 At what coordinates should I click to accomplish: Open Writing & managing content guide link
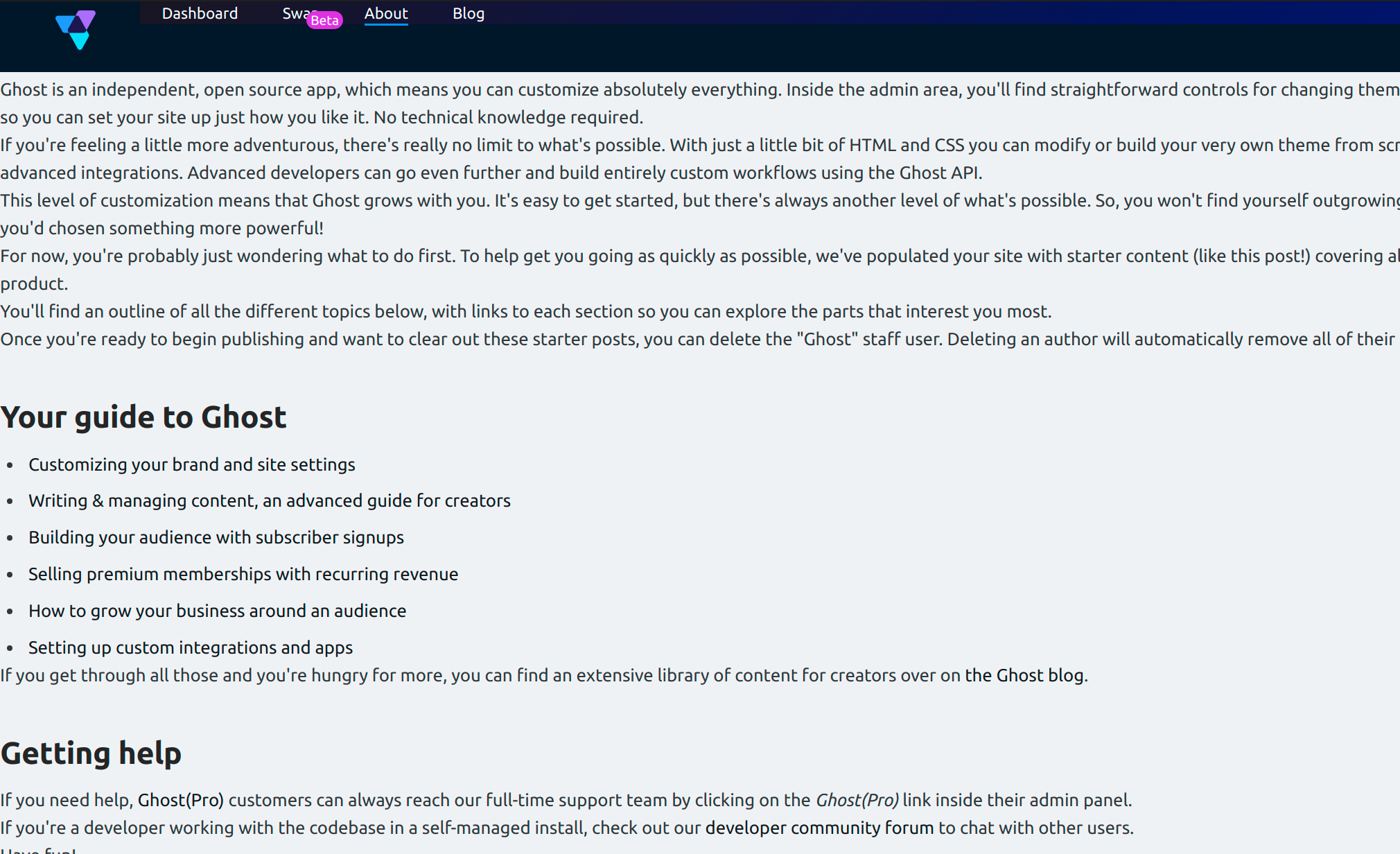(270, 500)
